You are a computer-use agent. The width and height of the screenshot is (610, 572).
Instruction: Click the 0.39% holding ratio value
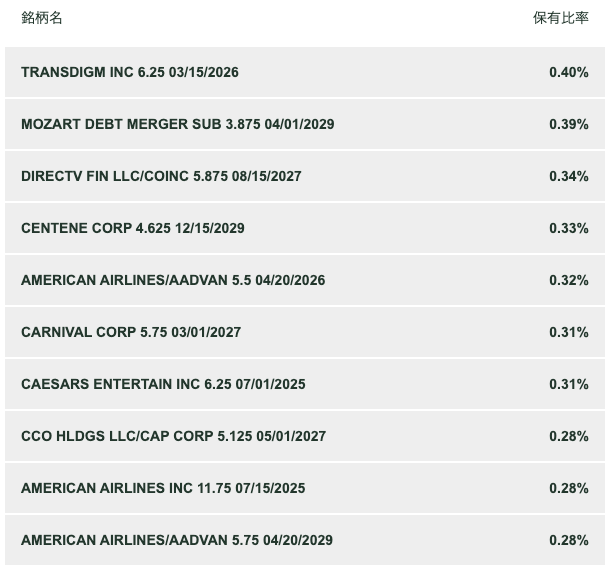click(569, 124)
